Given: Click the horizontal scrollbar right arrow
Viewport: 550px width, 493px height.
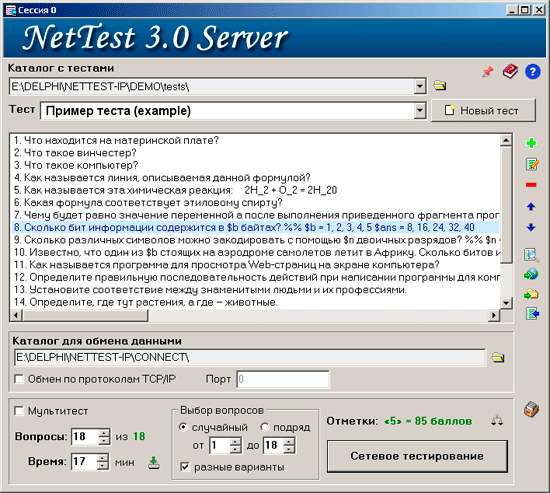Looking at the screenshot, I should pos(494,315).
